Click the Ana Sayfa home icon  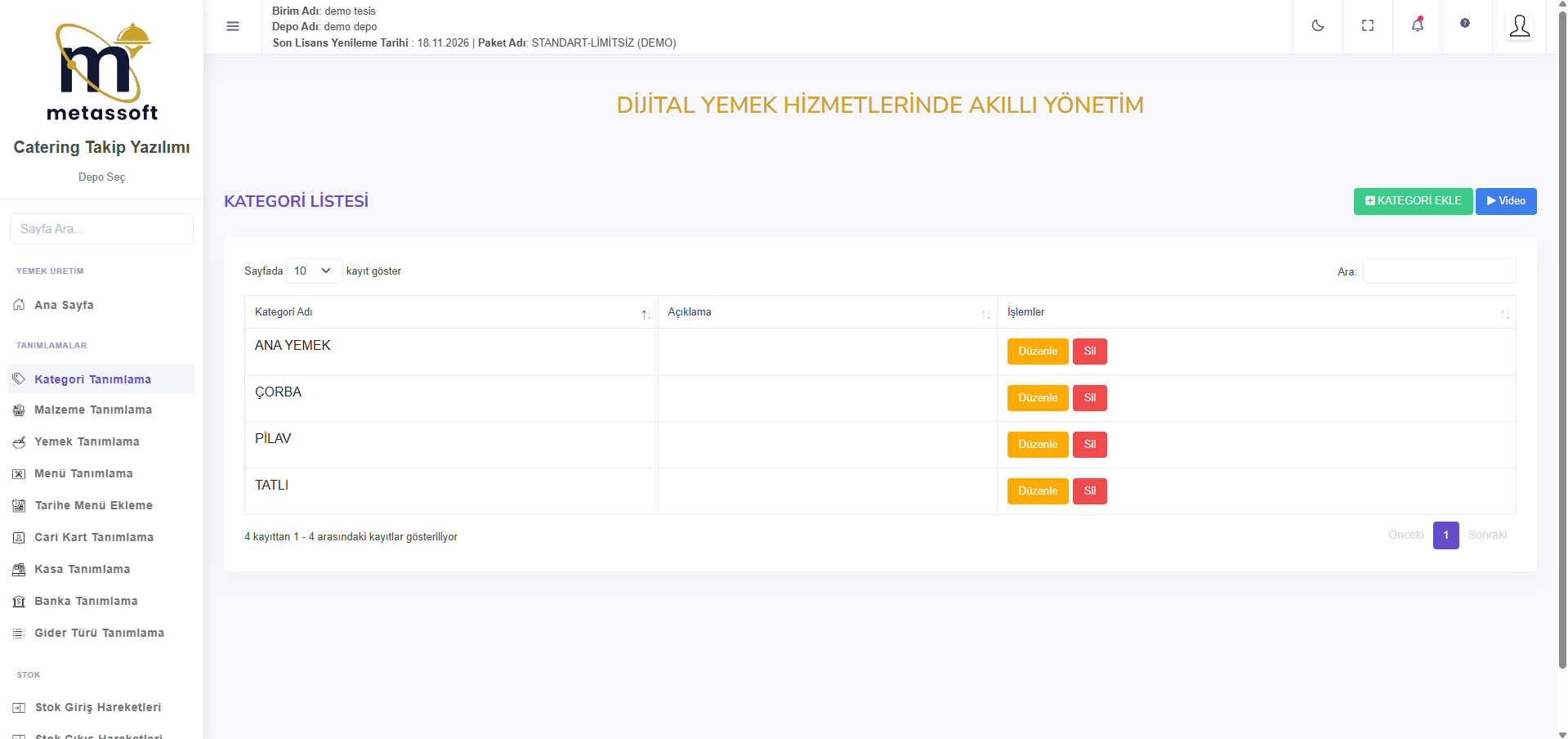point(19,305)
